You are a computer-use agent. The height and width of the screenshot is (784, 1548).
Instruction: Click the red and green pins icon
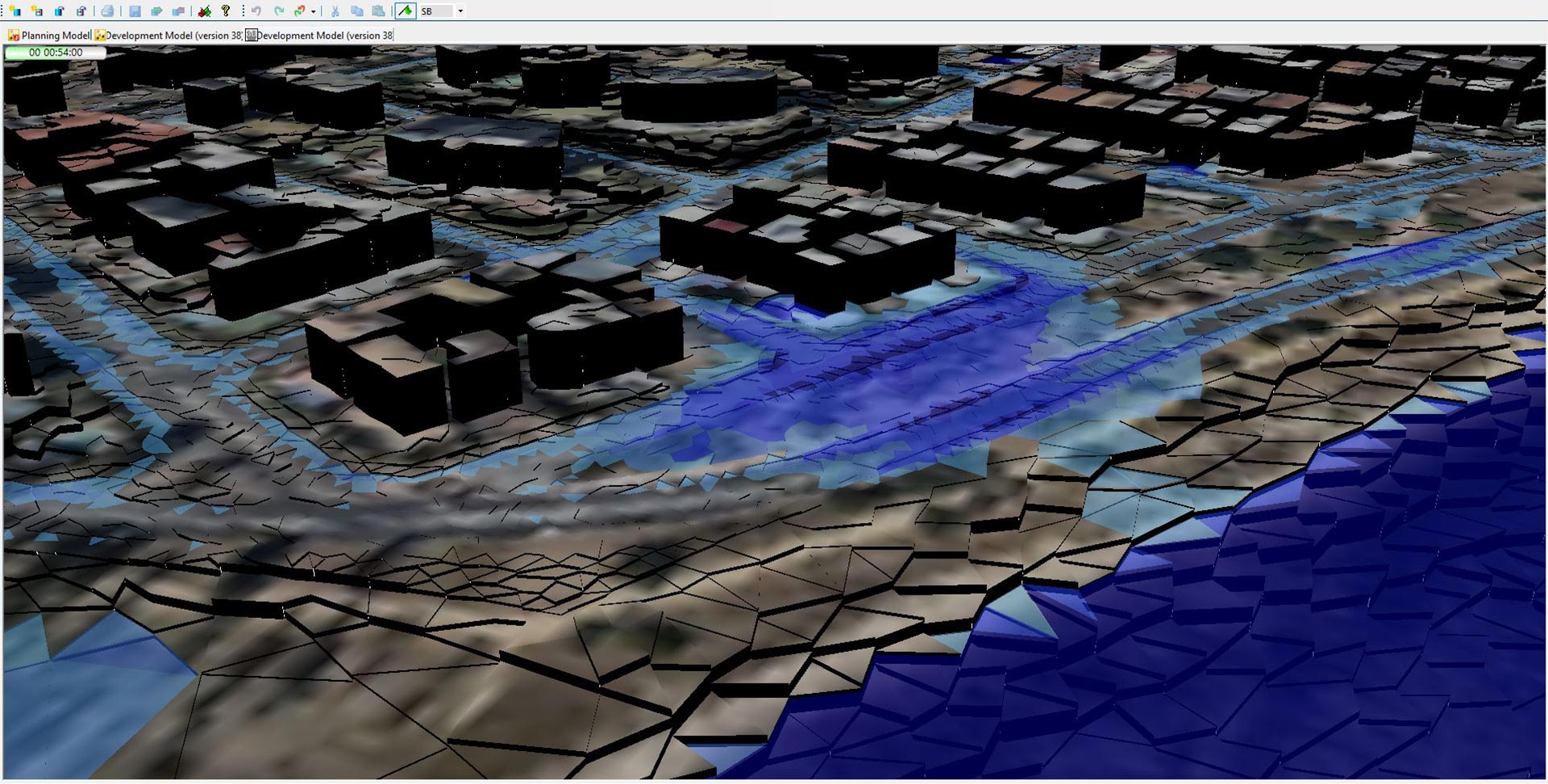pyautogui.click(x=205, y=11)
